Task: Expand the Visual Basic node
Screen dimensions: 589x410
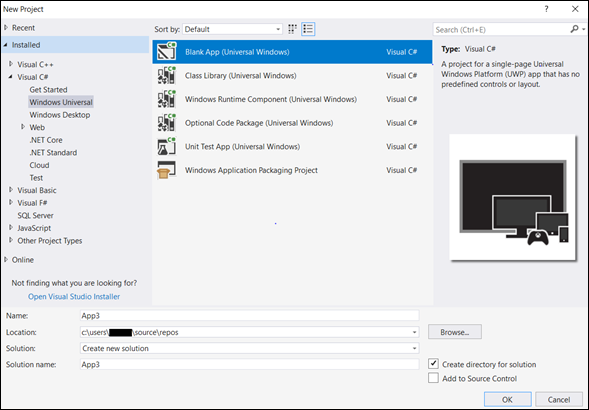Action: click(x=11, y=190)
